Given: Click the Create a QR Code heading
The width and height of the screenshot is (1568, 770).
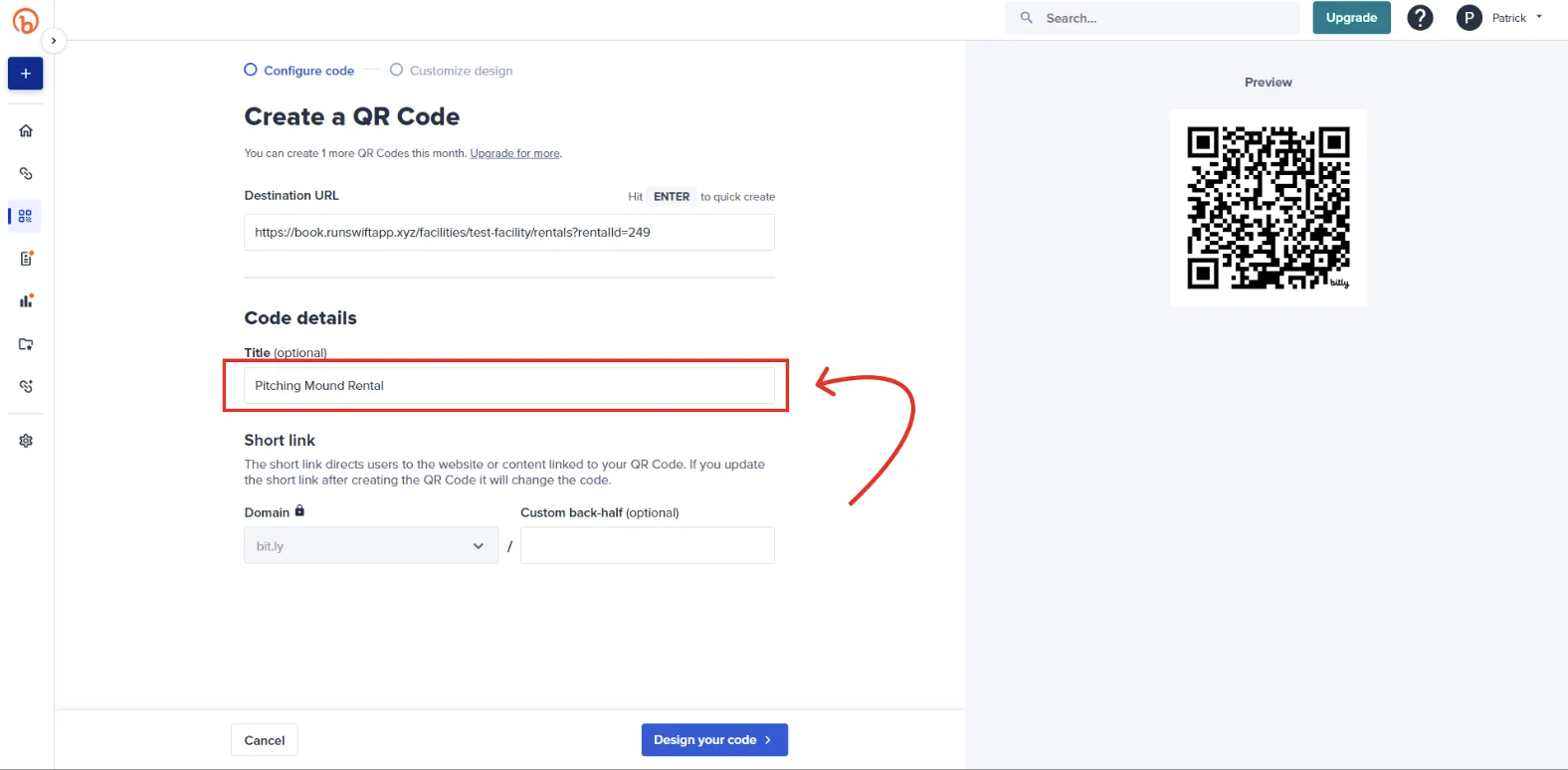Looking at the screenshot, I should click(352, 116).
